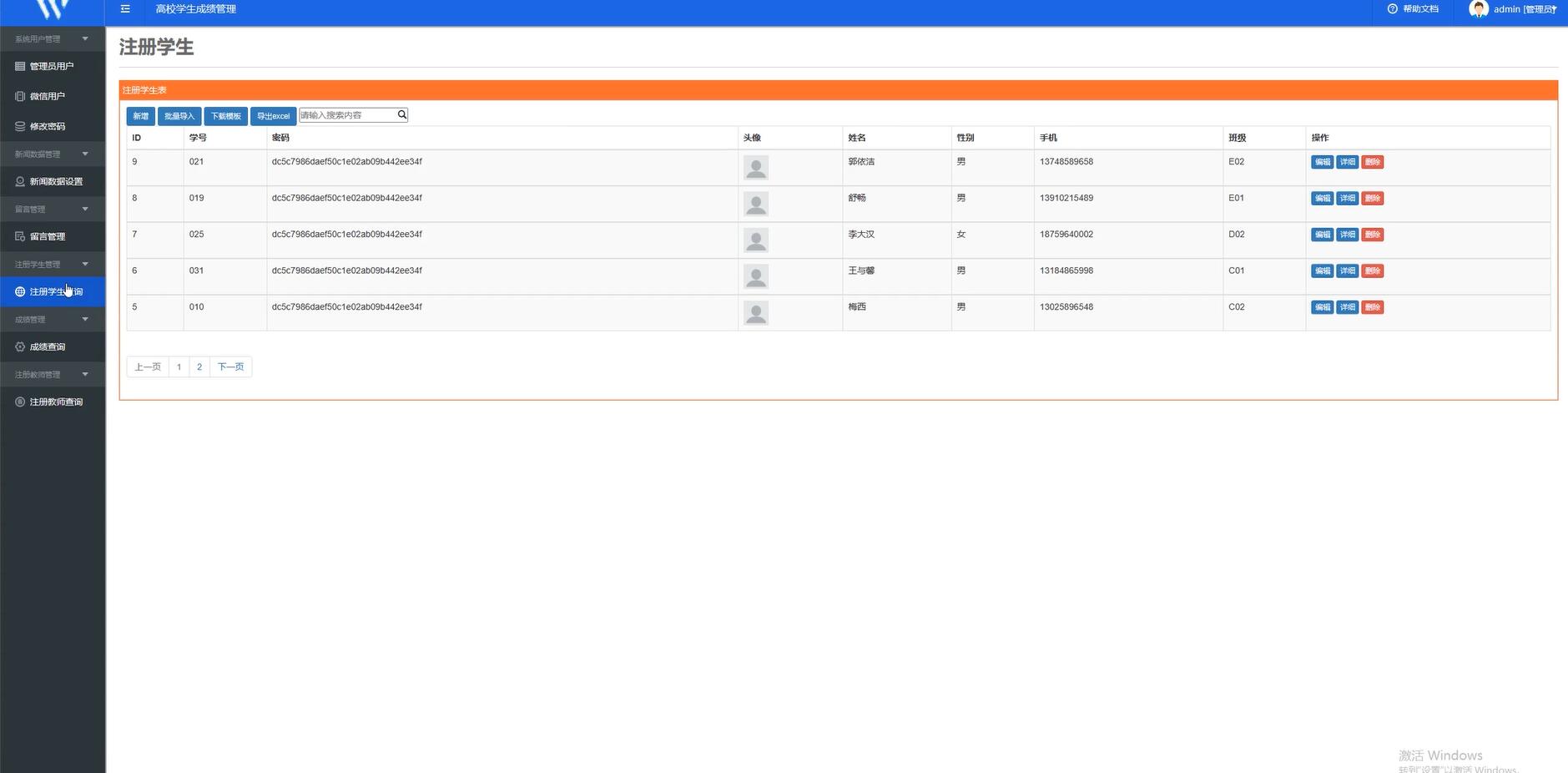Collapse the 新闻数据管理 sidebar section
This screenshot has width=1568, height=773.
(53, 154)
